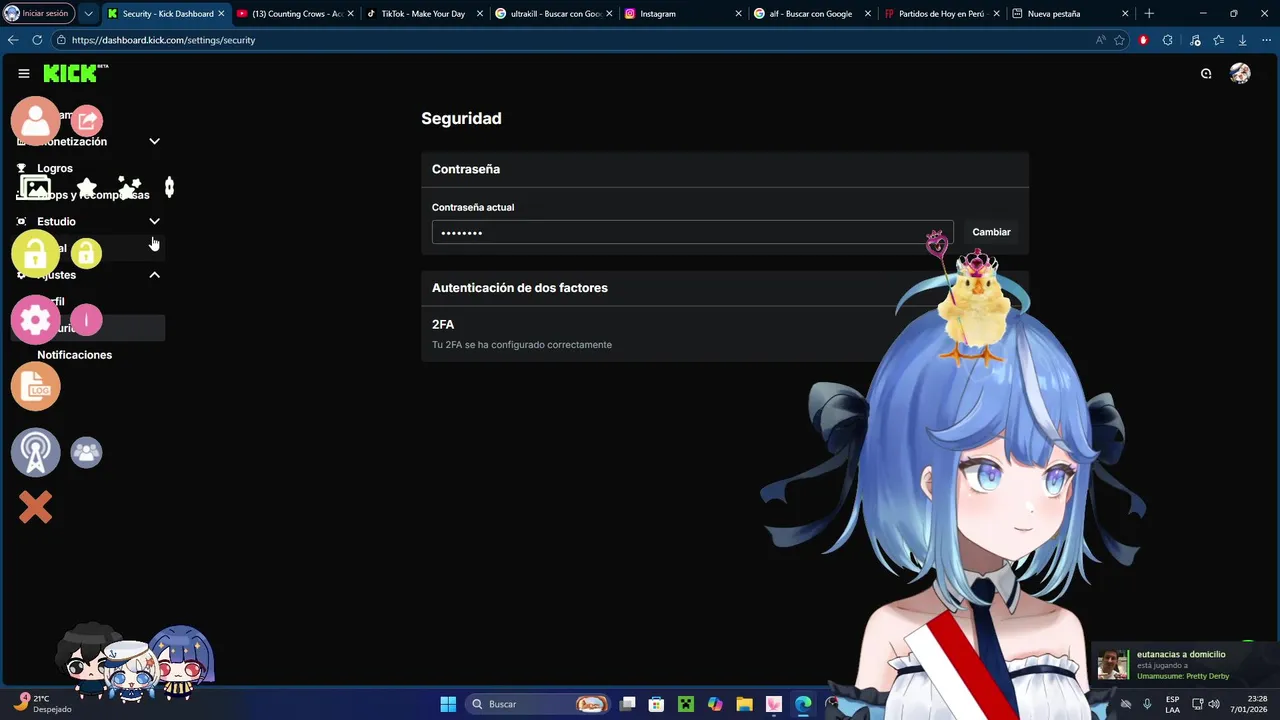Open the browser three-dot settings menu
1280x720 pixels.
(1267, 40)
